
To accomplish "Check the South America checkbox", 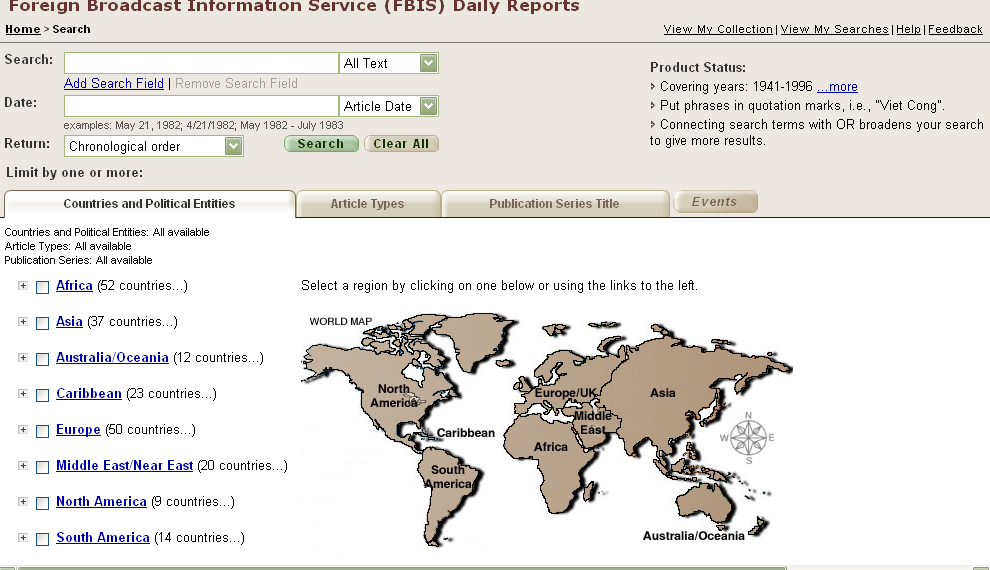I will click(42, 539).
